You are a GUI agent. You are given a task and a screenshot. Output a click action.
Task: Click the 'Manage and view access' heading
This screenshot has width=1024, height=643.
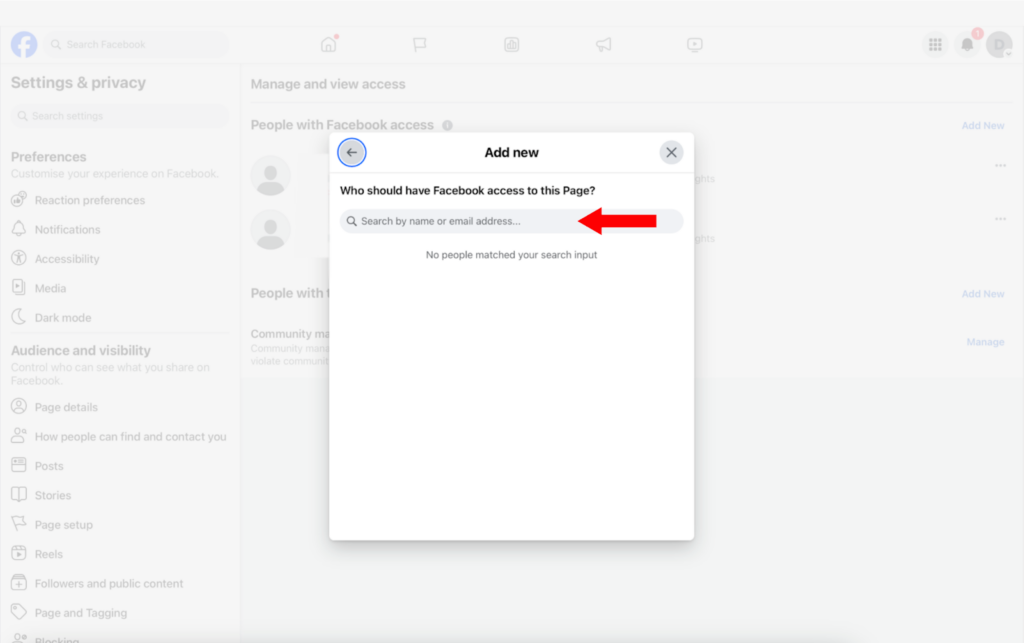(x=328, y=84)
